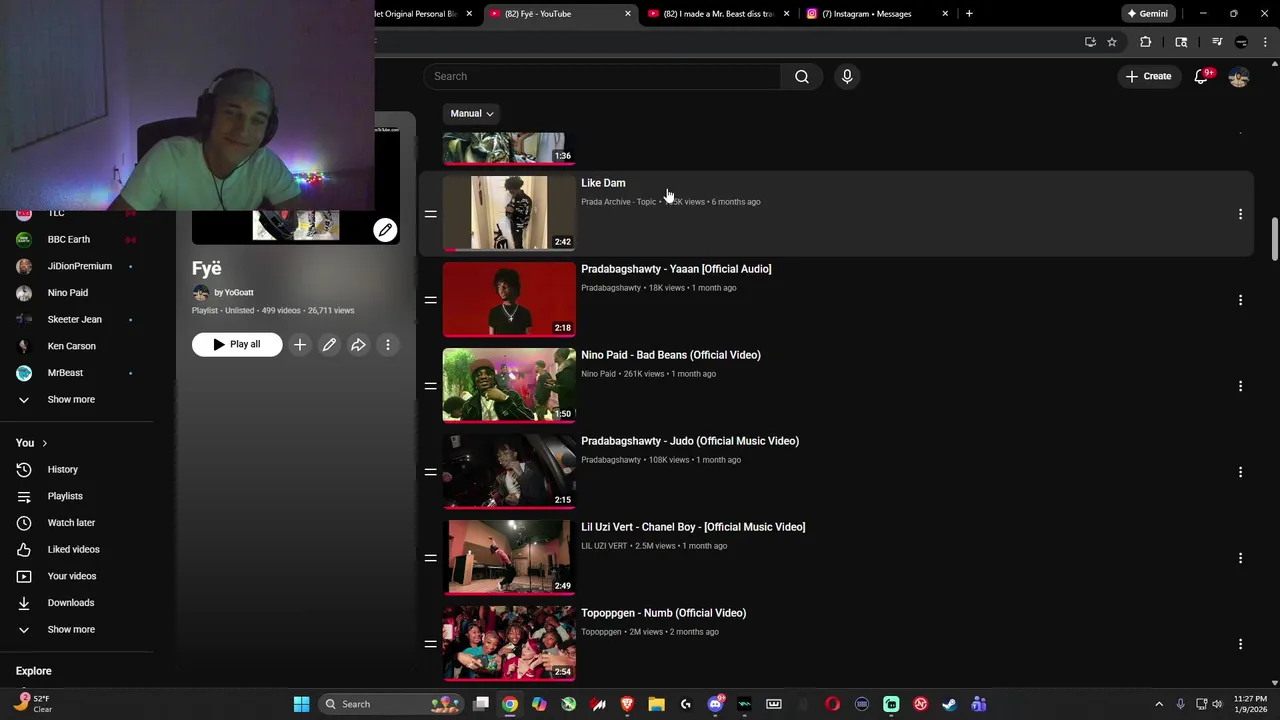Switch to Mr. Beast diss track tab
Screen dimensions: 1280x720
click(718, 14)
